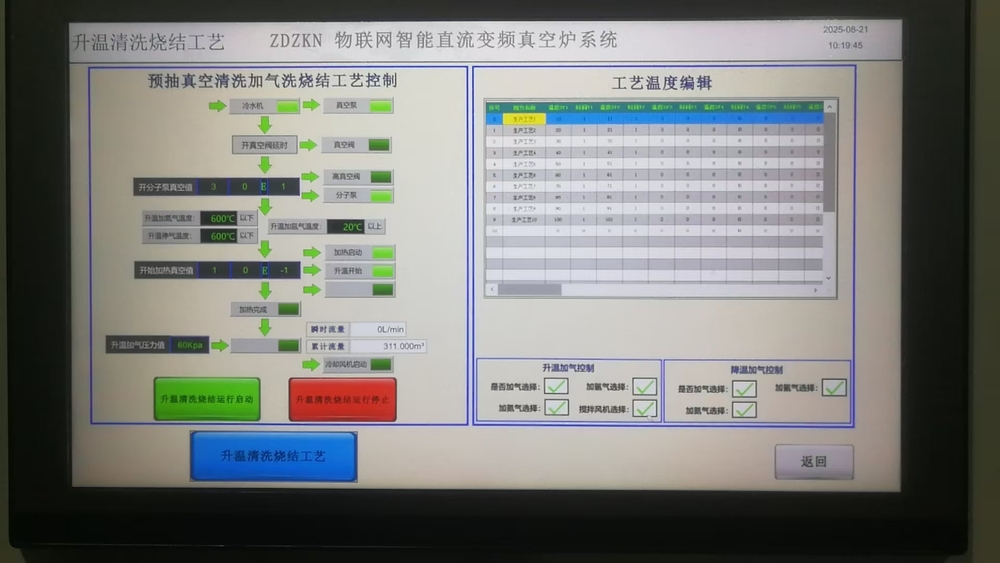Click the table's horizontal scrollbar thumb
Screen dimensions: 1000x563
[x=529, y=290]
